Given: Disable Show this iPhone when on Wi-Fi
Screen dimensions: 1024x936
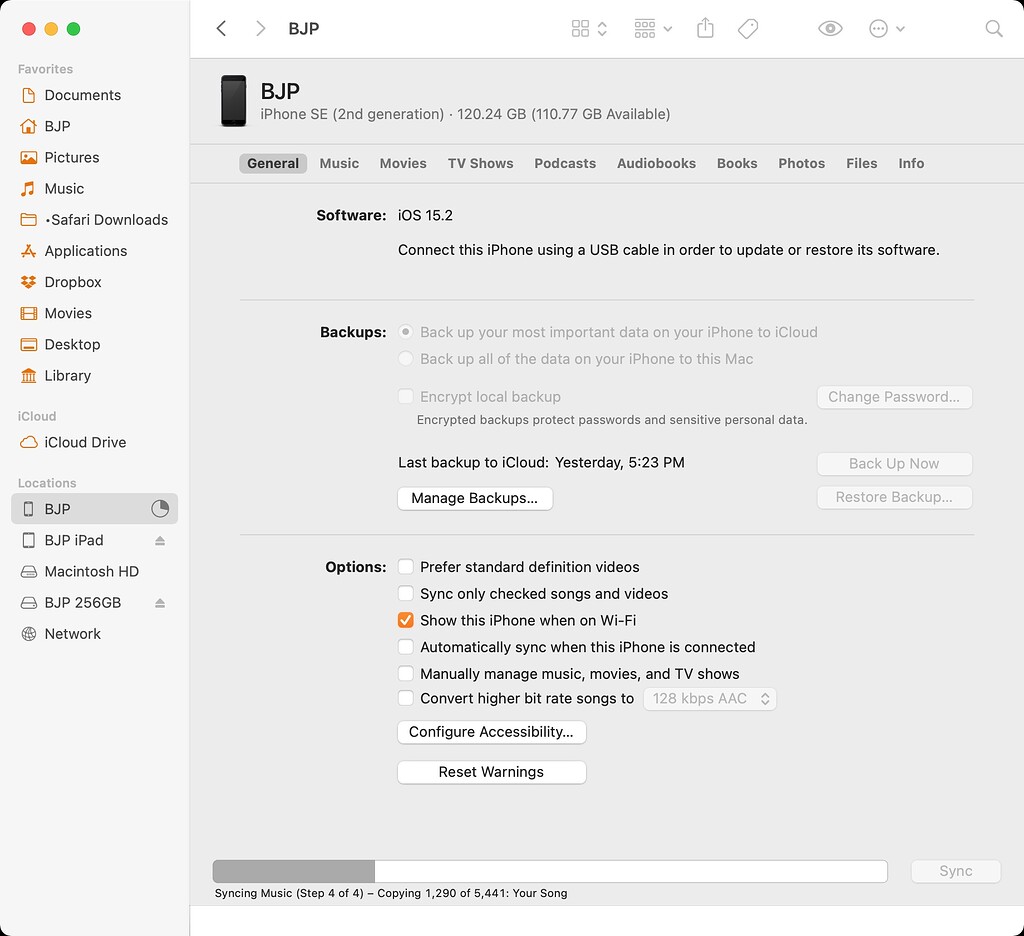Looking at the screenshot, I should click(406, 620).
